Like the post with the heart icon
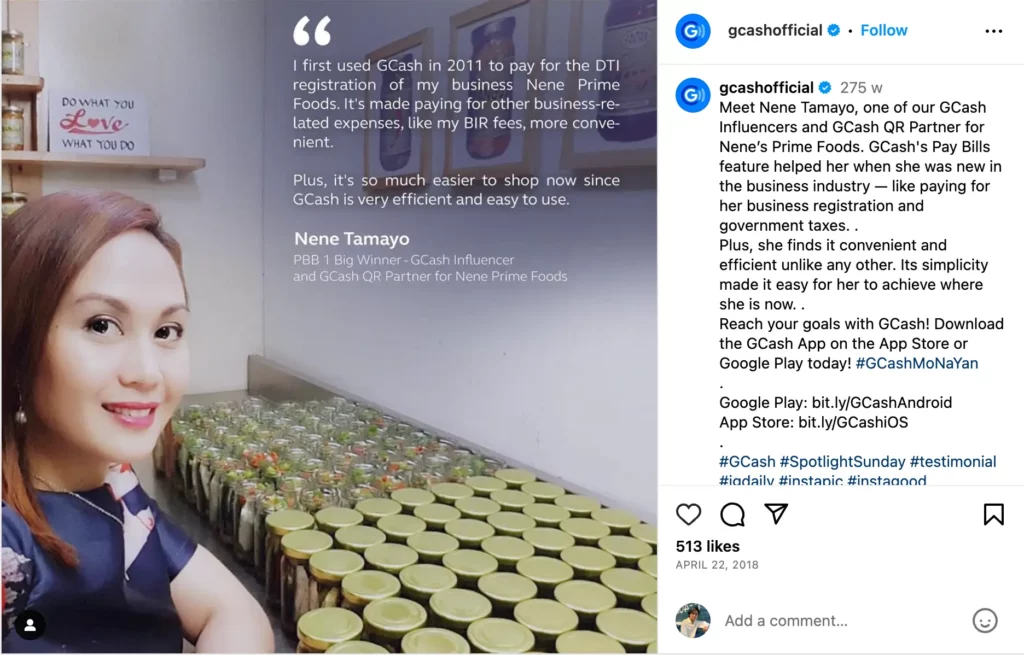 tap(688, 515)
